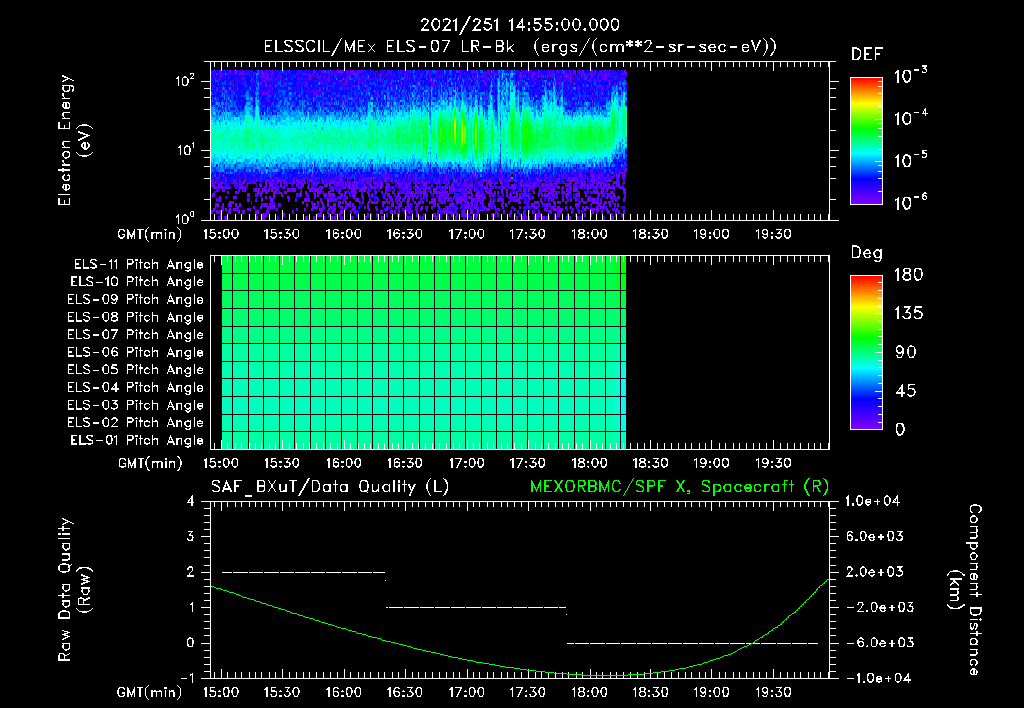The image size is (1024, 708).
Task: Click the DEF color scale bar
Action: coord(866,140)
